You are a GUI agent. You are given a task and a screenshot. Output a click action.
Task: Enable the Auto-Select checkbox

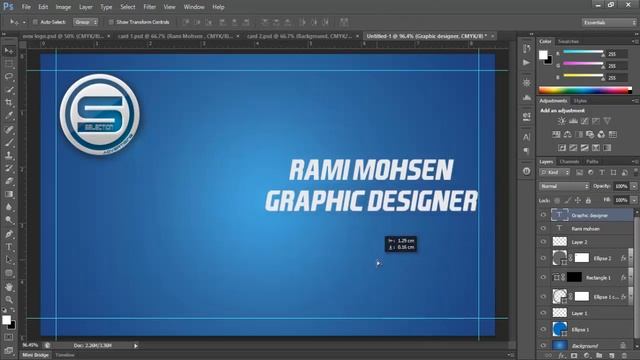(35, 22)
